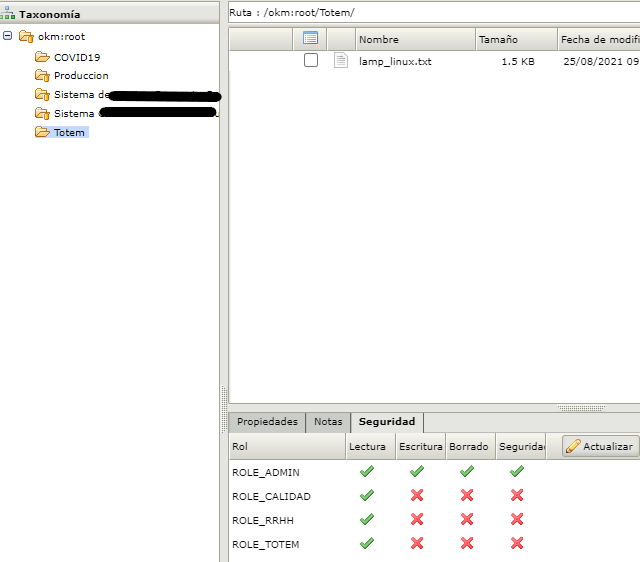Toggle ROLE_CALIDAD Escritura permission

(x=417, y=496)
